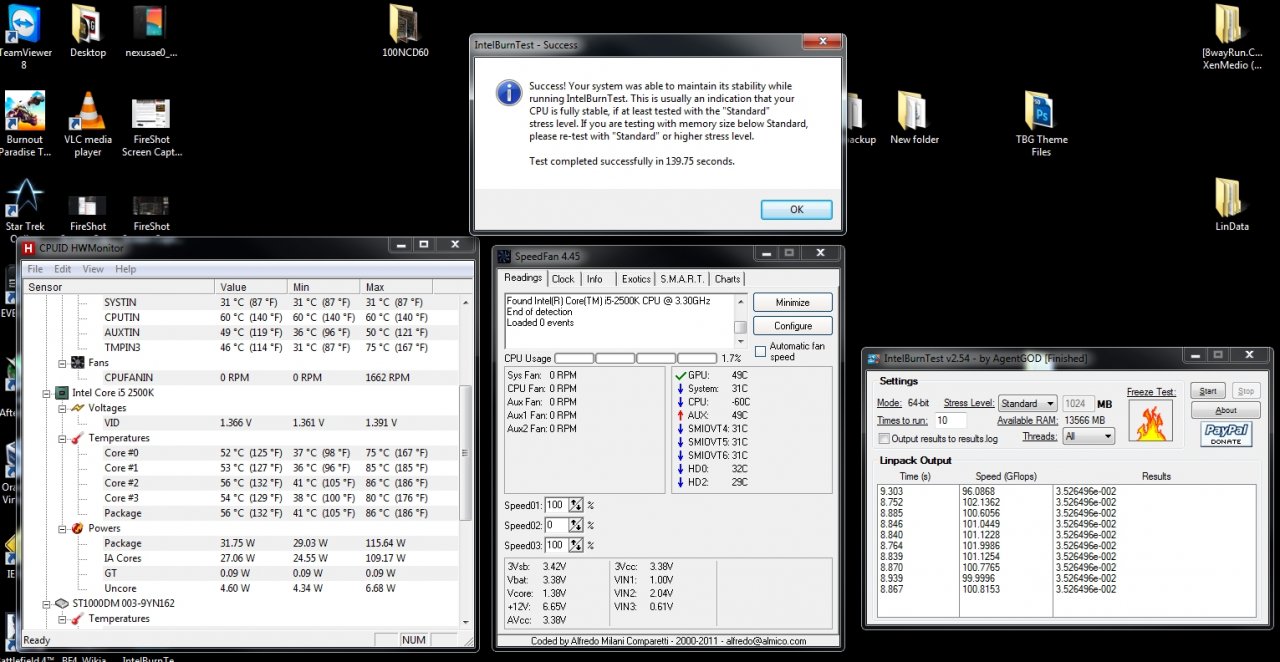Screen dimensions: 1280x662
Task: Adjust the Speed01 spinner arrows
Action: (x=578, y=505)
